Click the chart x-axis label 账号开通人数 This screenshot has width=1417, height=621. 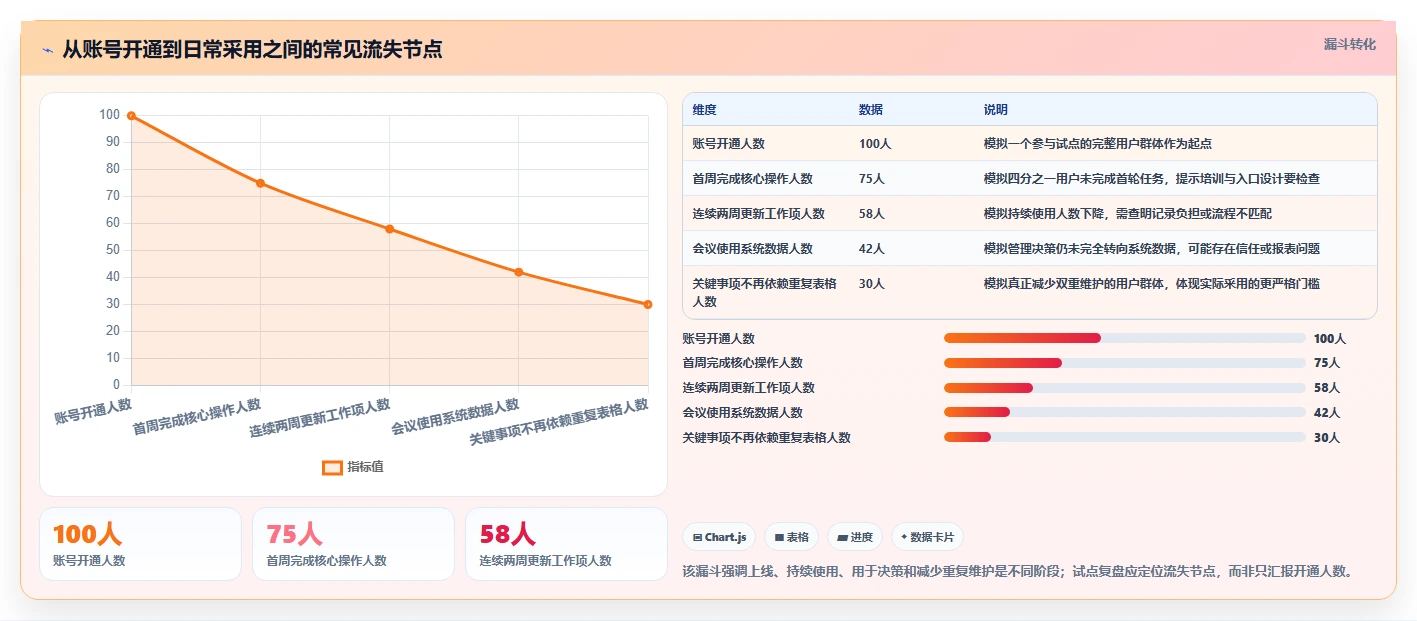pos(93,410)
